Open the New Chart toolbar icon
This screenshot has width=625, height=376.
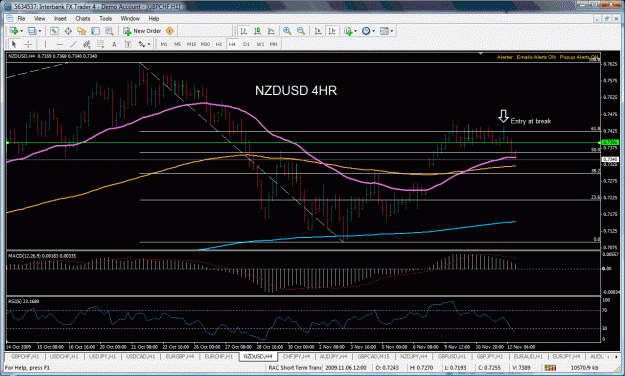click(14, 31)
